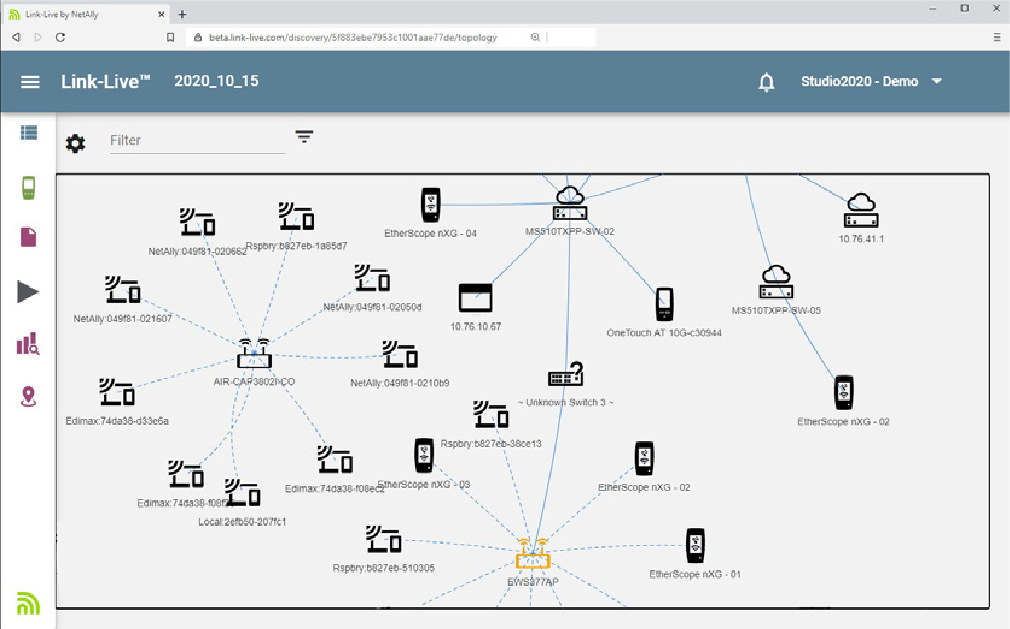Open the units device sidebar icon
Screen dimensions: 1010x629
(28, 187)
